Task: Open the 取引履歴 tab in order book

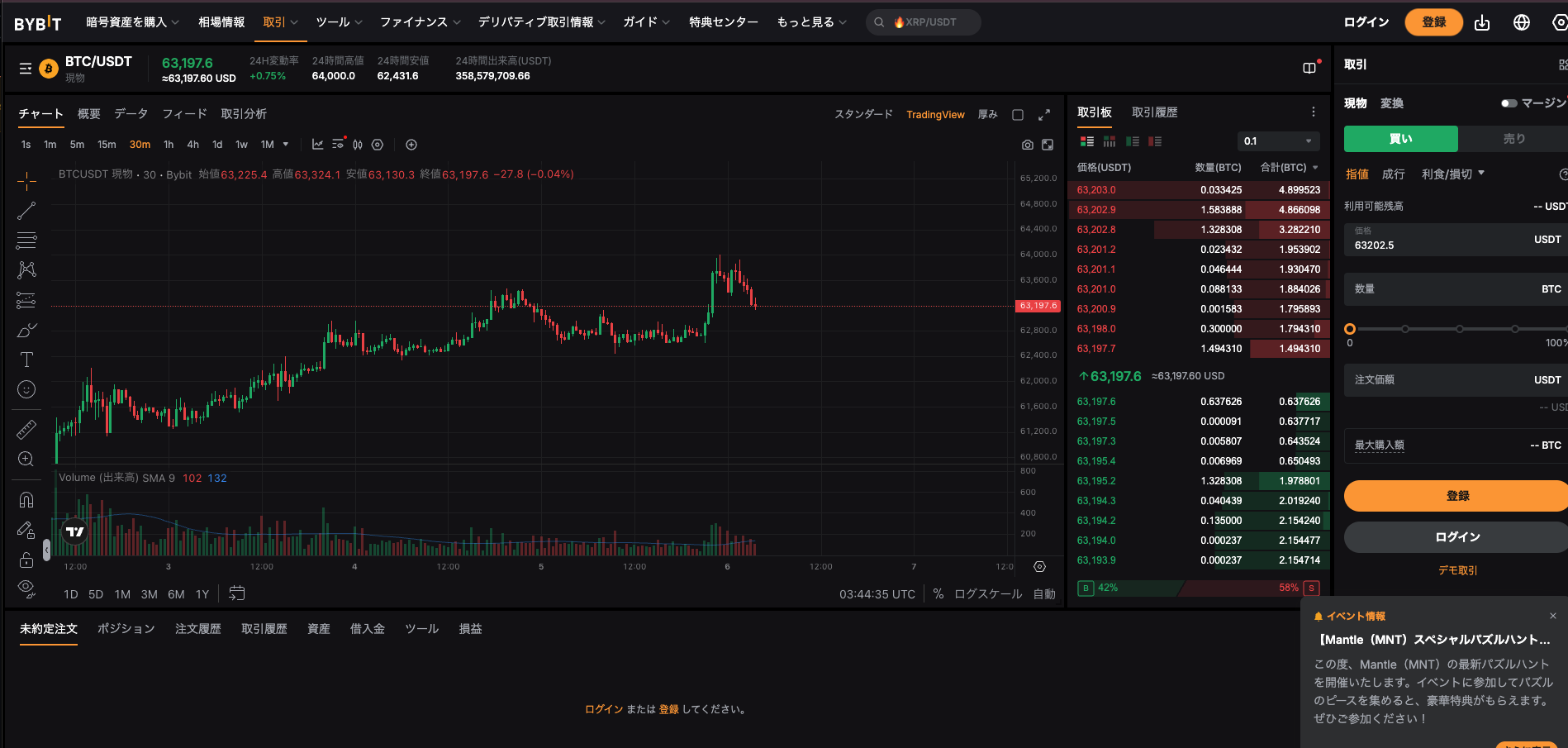Action: 1155,112
